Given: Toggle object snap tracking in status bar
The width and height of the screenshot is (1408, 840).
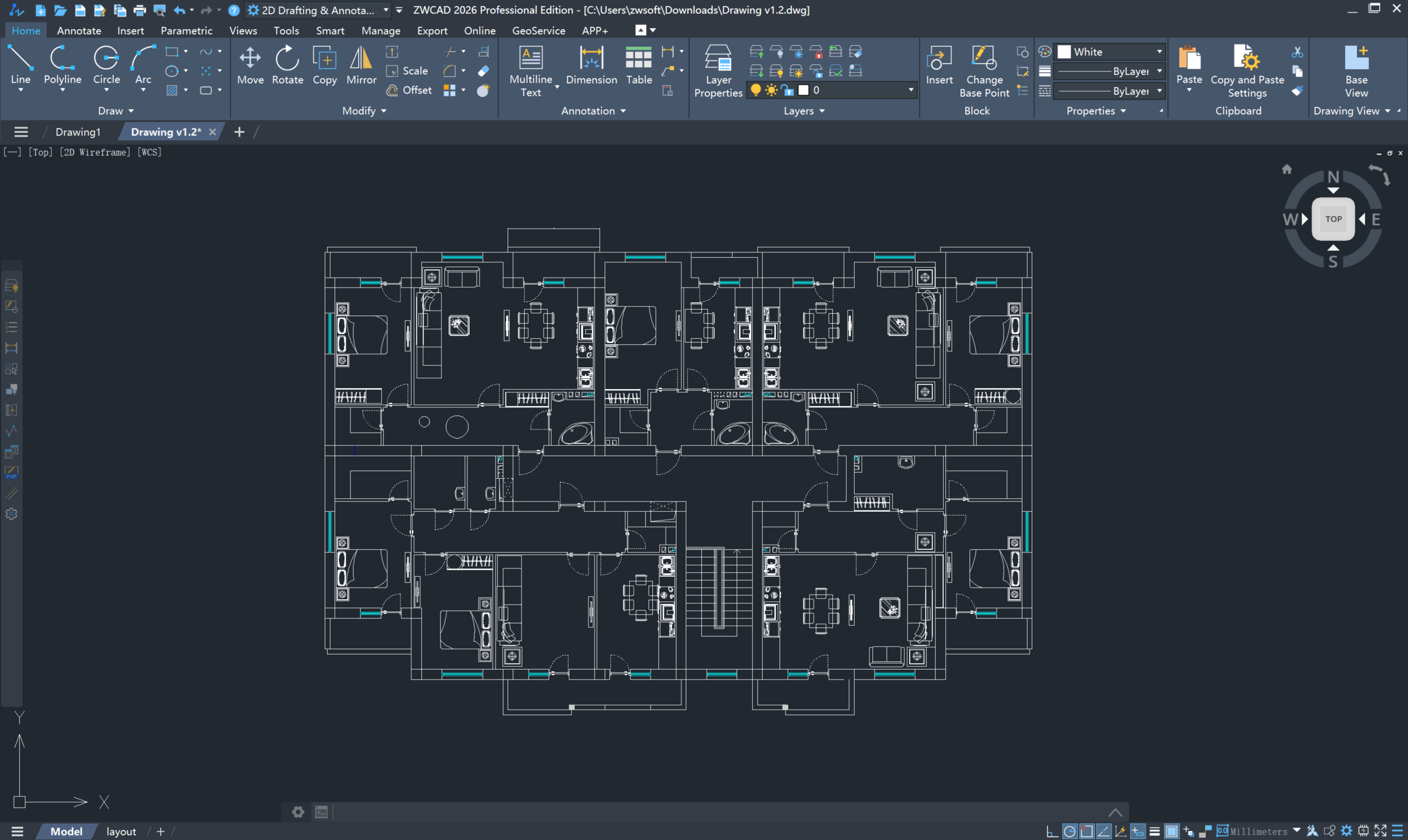Looking at the screenshot, I should (1103, 831).
